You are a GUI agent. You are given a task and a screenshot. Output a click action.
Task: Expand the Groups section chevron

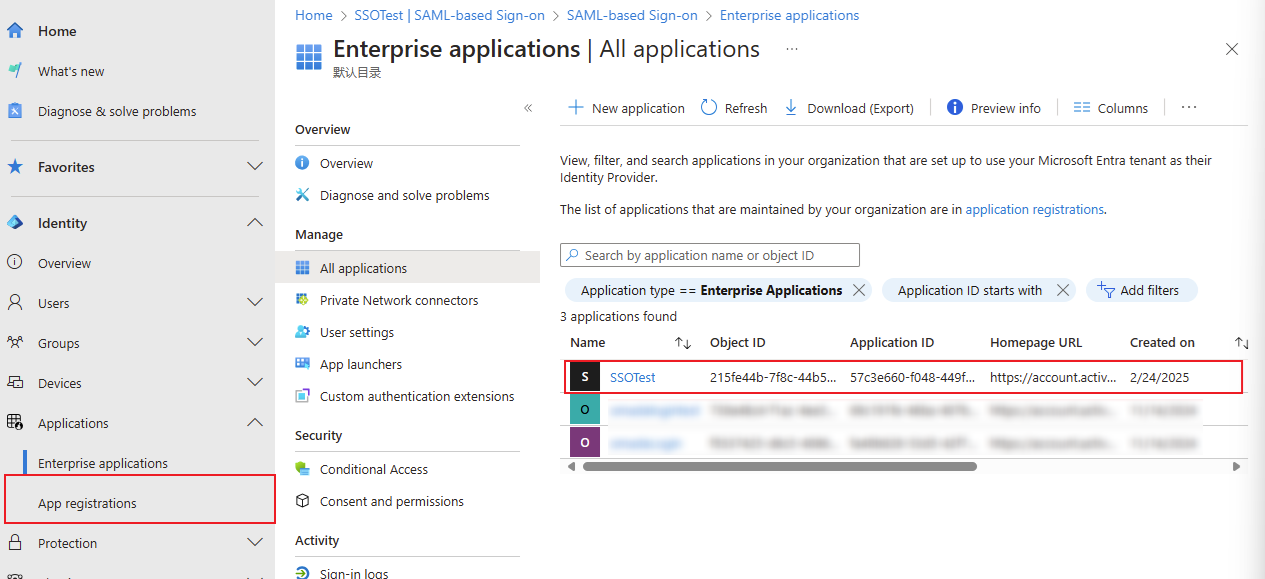[255, 343]
